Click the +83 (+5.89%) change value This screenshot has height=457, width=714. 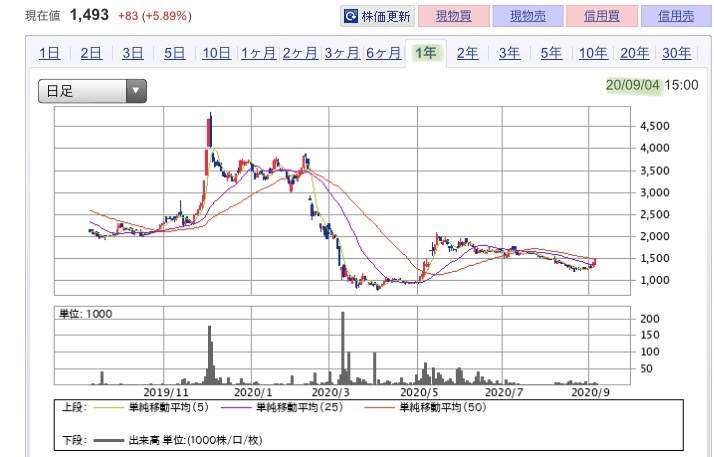[x=155, y=16]
